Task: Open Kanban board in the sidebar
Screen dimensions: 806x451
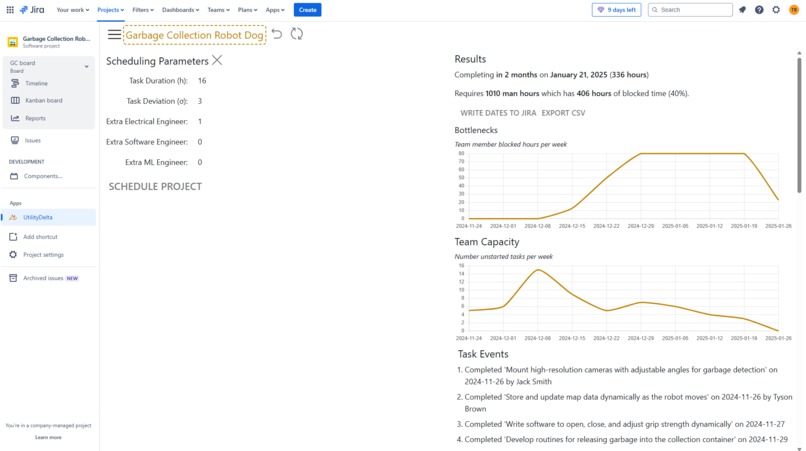Action: point(44,100)
